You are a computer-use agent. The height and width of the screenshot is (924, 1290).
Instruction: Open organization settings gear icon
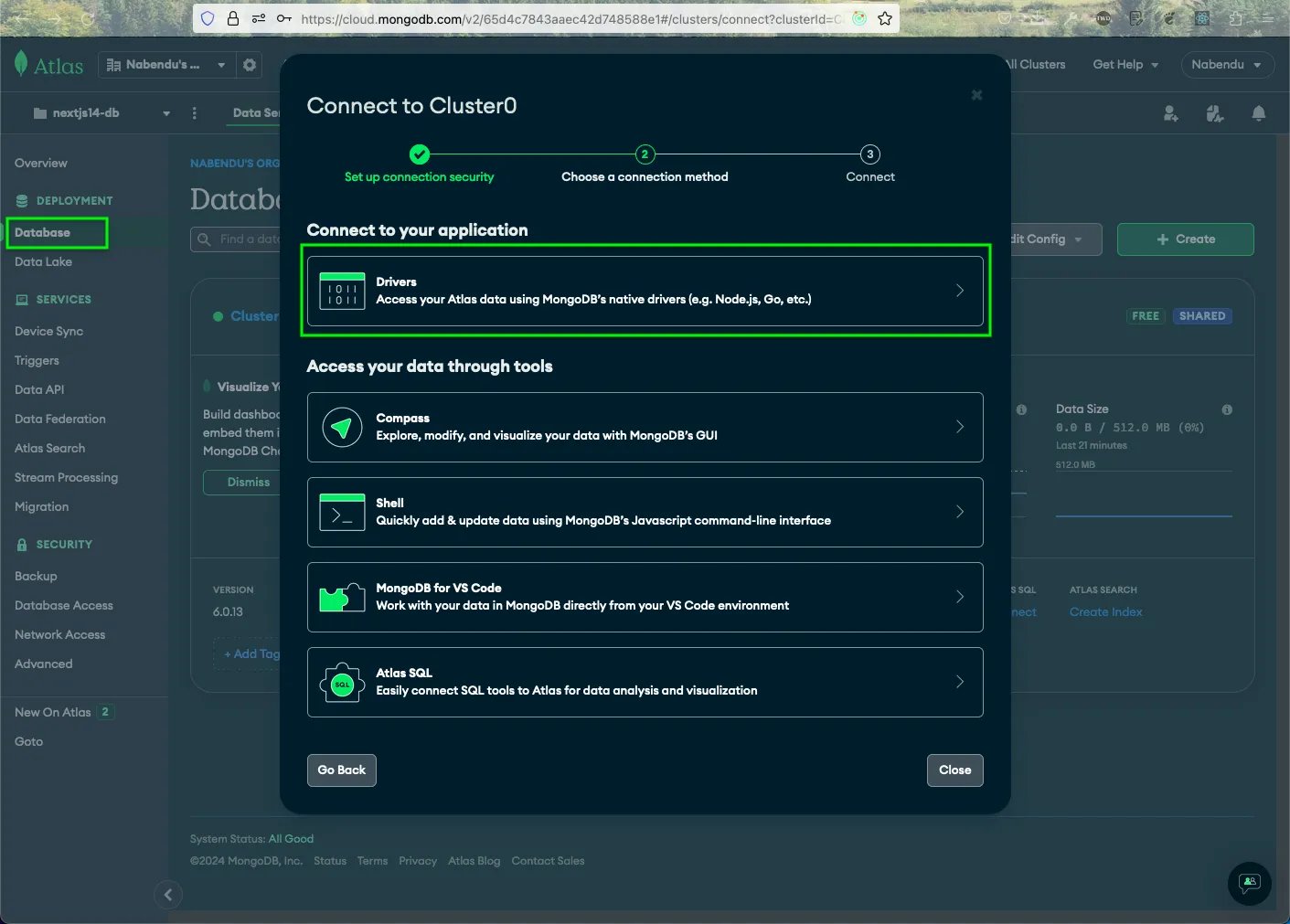pos(249,65)
